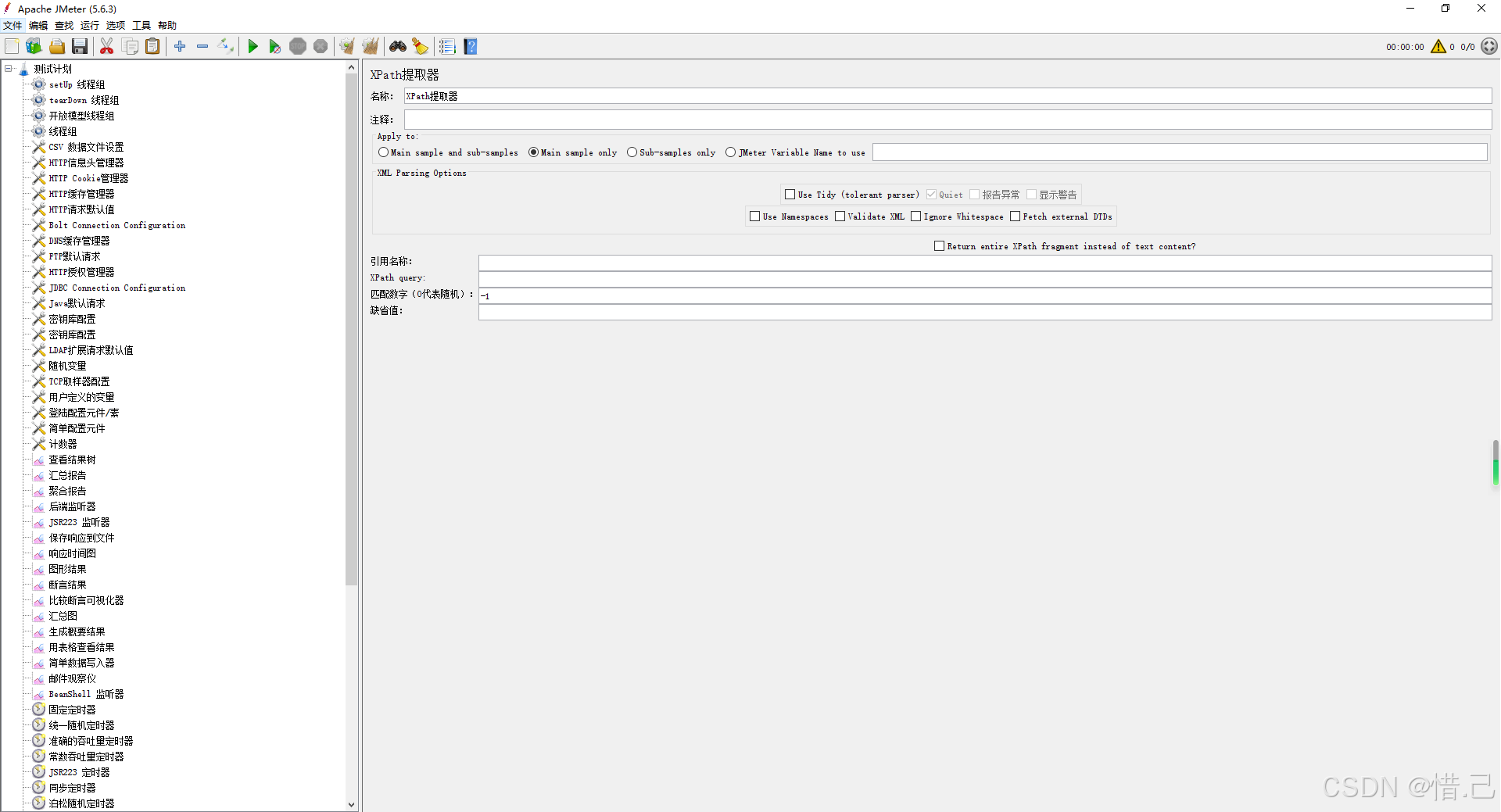
Task: Clear current results with single broom
Action: pyautogui.click(x=347, y=47)
